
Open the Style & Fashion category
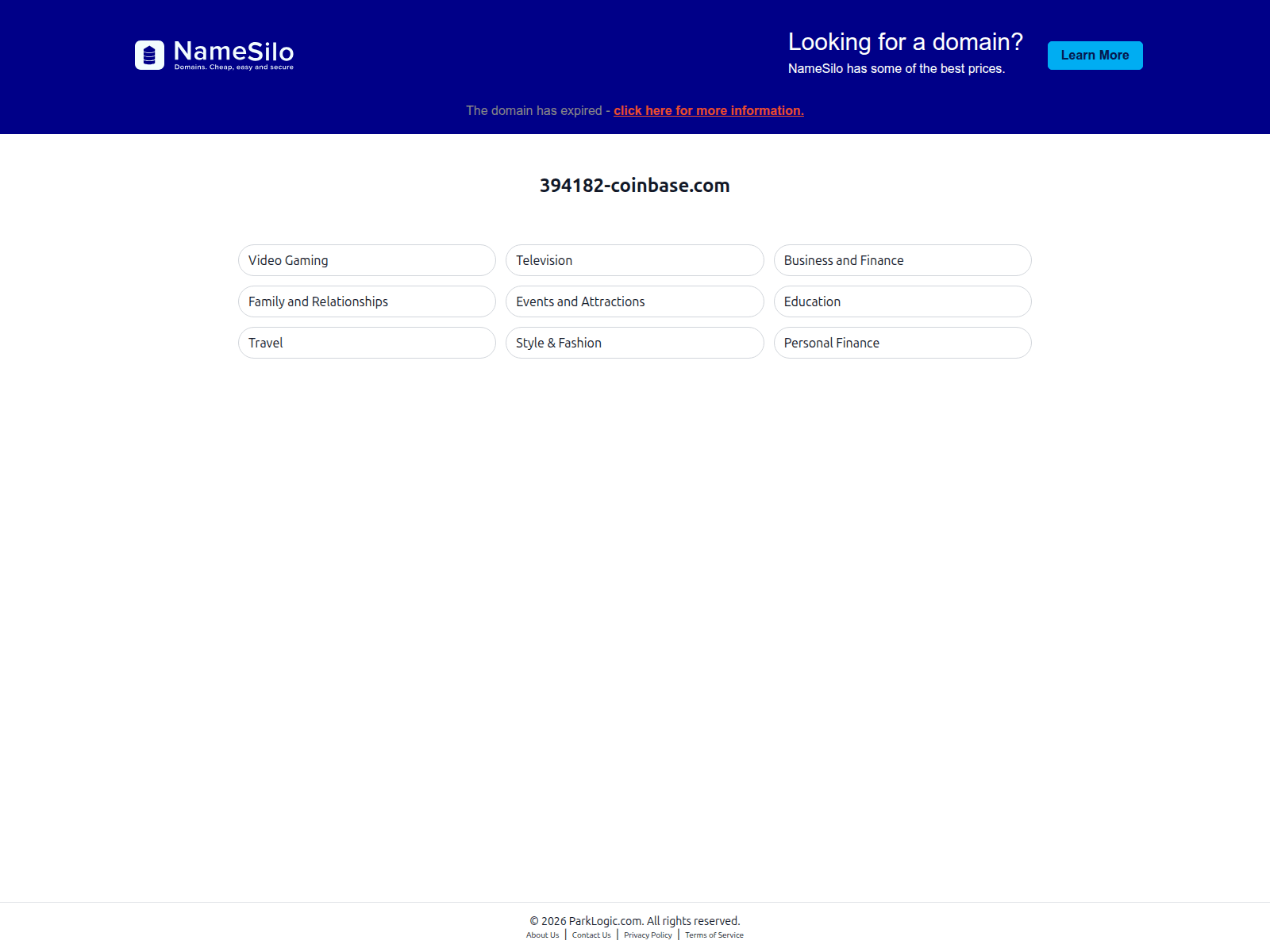(634, 343)
